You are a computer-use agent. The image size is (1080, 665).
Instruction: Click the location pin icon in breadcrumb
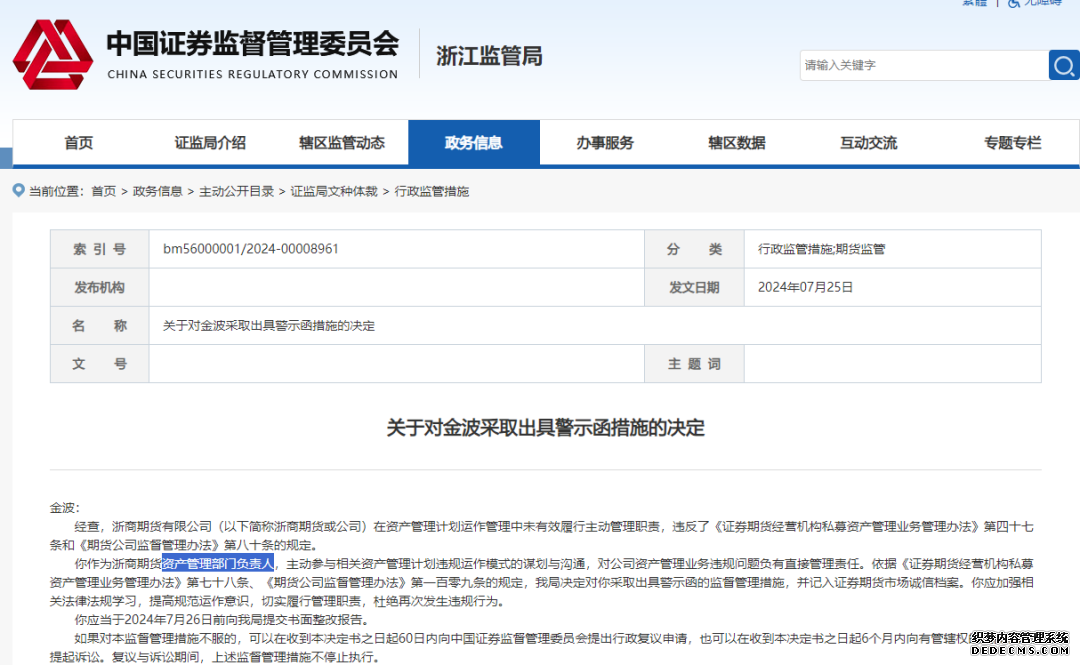coord(19,190)
